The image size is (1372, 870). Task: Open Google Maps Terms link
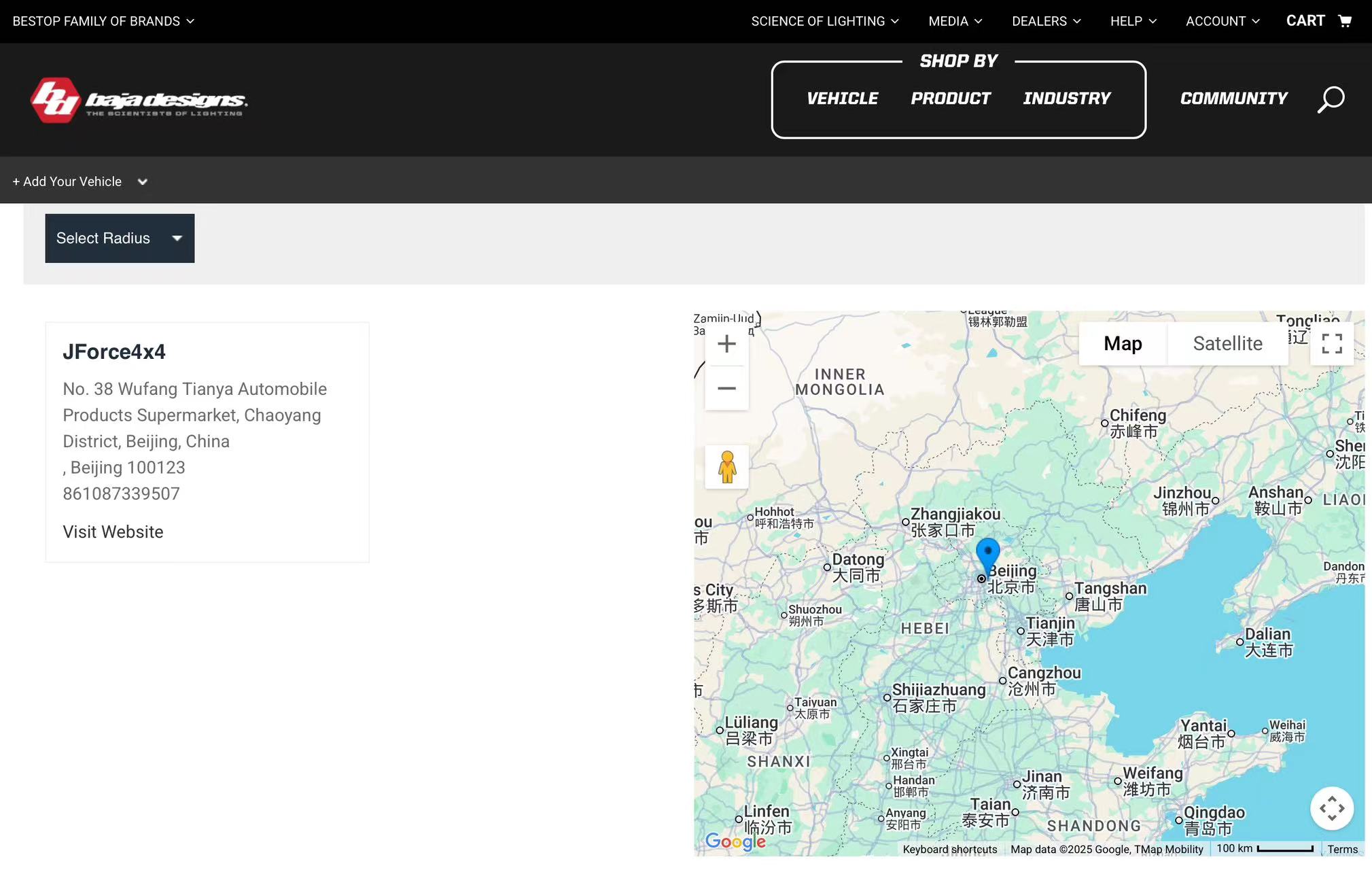click(x=1342, y=850)
